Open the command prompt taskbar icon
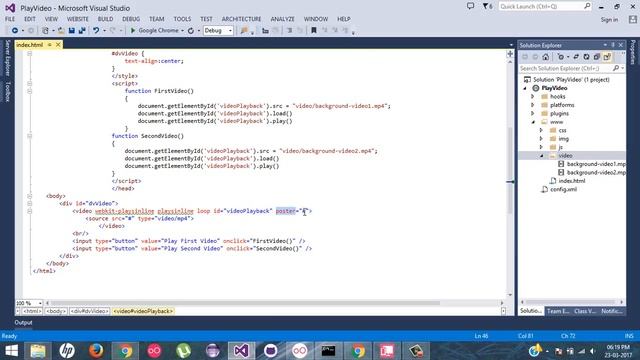Screen dimensions: 640x360 [x=329, y=351]
